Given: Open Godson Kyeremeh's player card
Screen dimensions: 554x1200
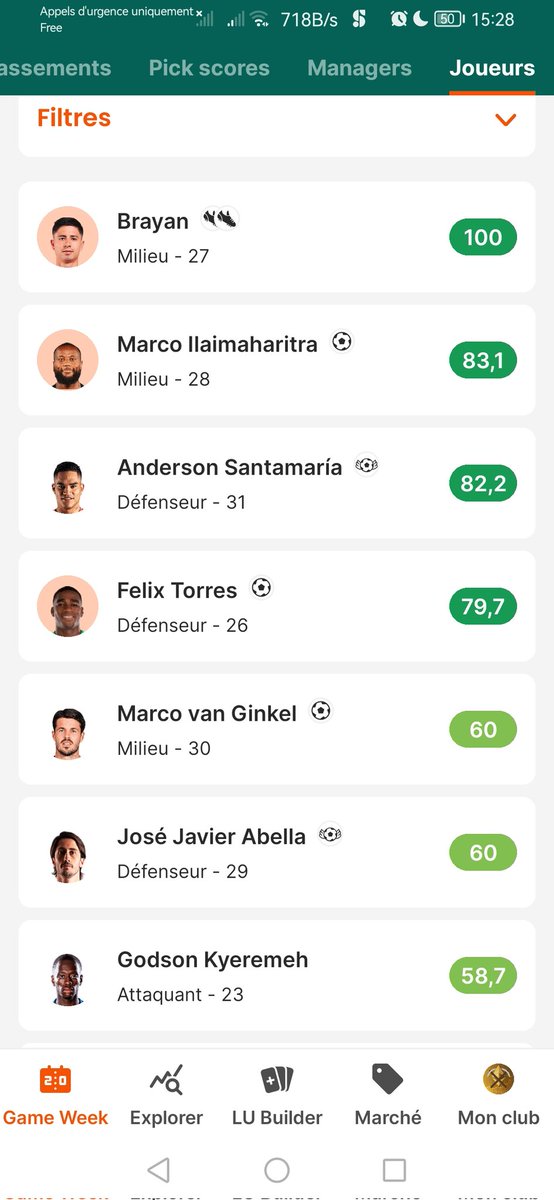Looking at the screenshot, I should pyautogui.click(x=277, y=976).
